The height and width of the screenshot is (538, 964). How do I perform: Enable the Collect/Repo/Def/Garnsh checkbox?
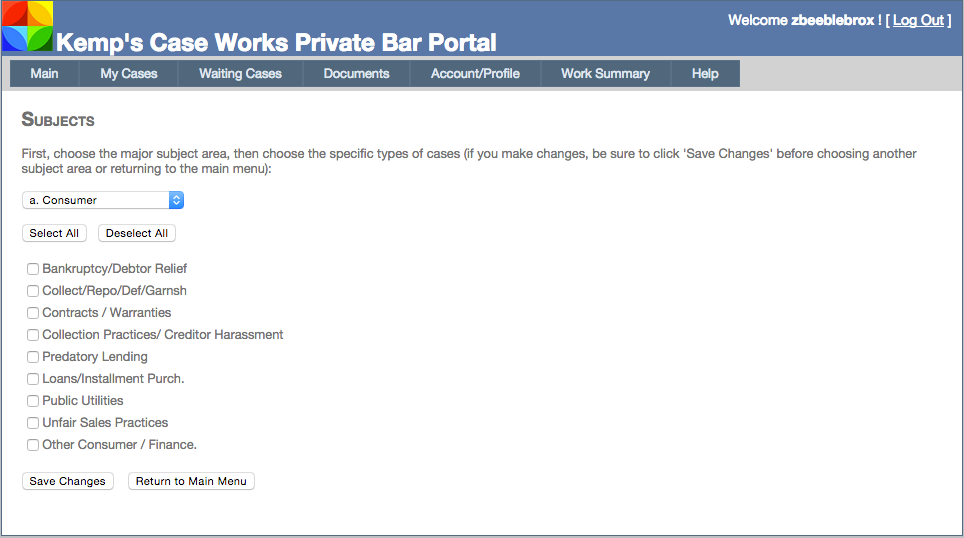33,291
